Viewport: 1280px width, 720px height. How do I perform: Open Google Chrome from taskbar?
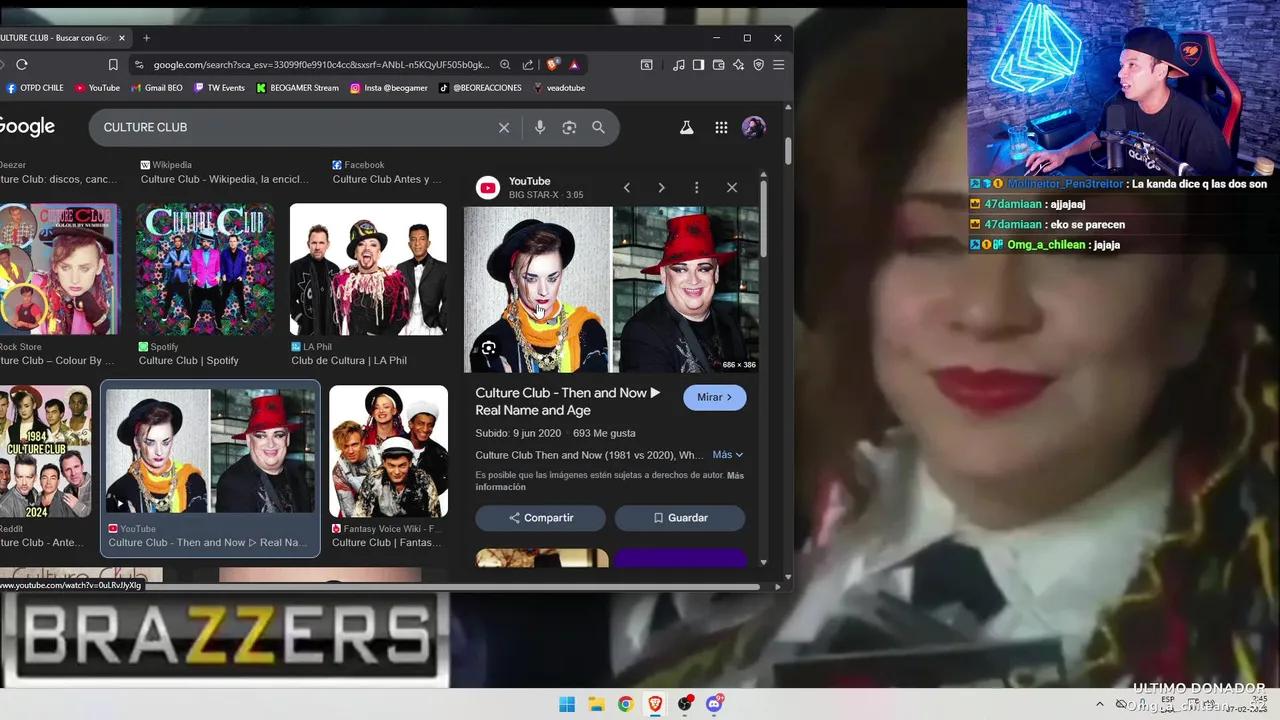click(x=625, y=704)
